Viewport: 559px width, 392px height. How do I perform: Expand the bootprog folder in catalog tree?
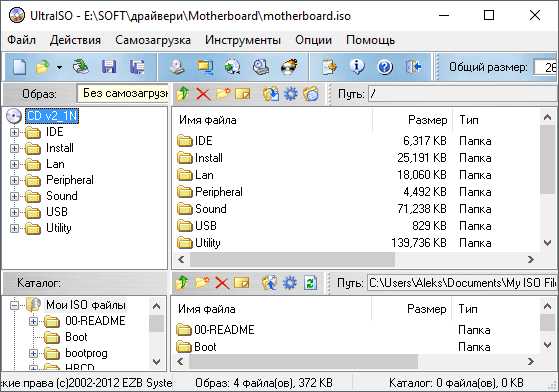[x=33, y=353]
